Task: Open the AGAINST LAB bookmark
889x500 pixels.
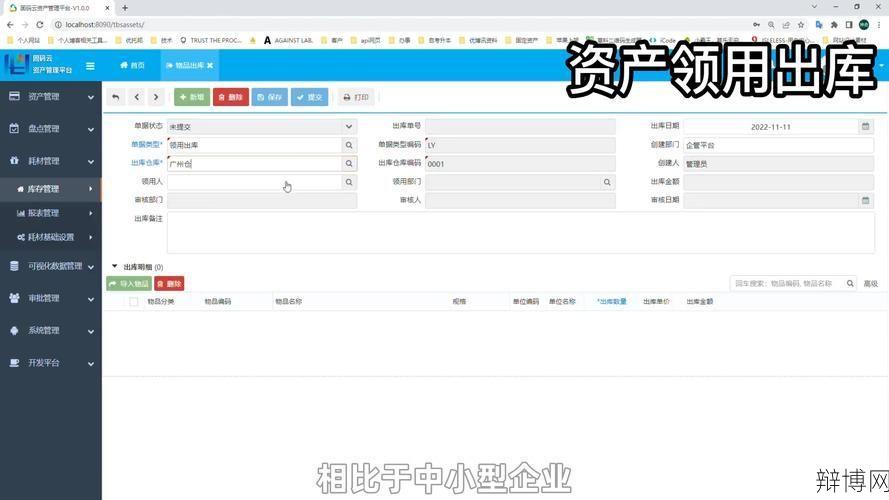Action: pos(288,40)
